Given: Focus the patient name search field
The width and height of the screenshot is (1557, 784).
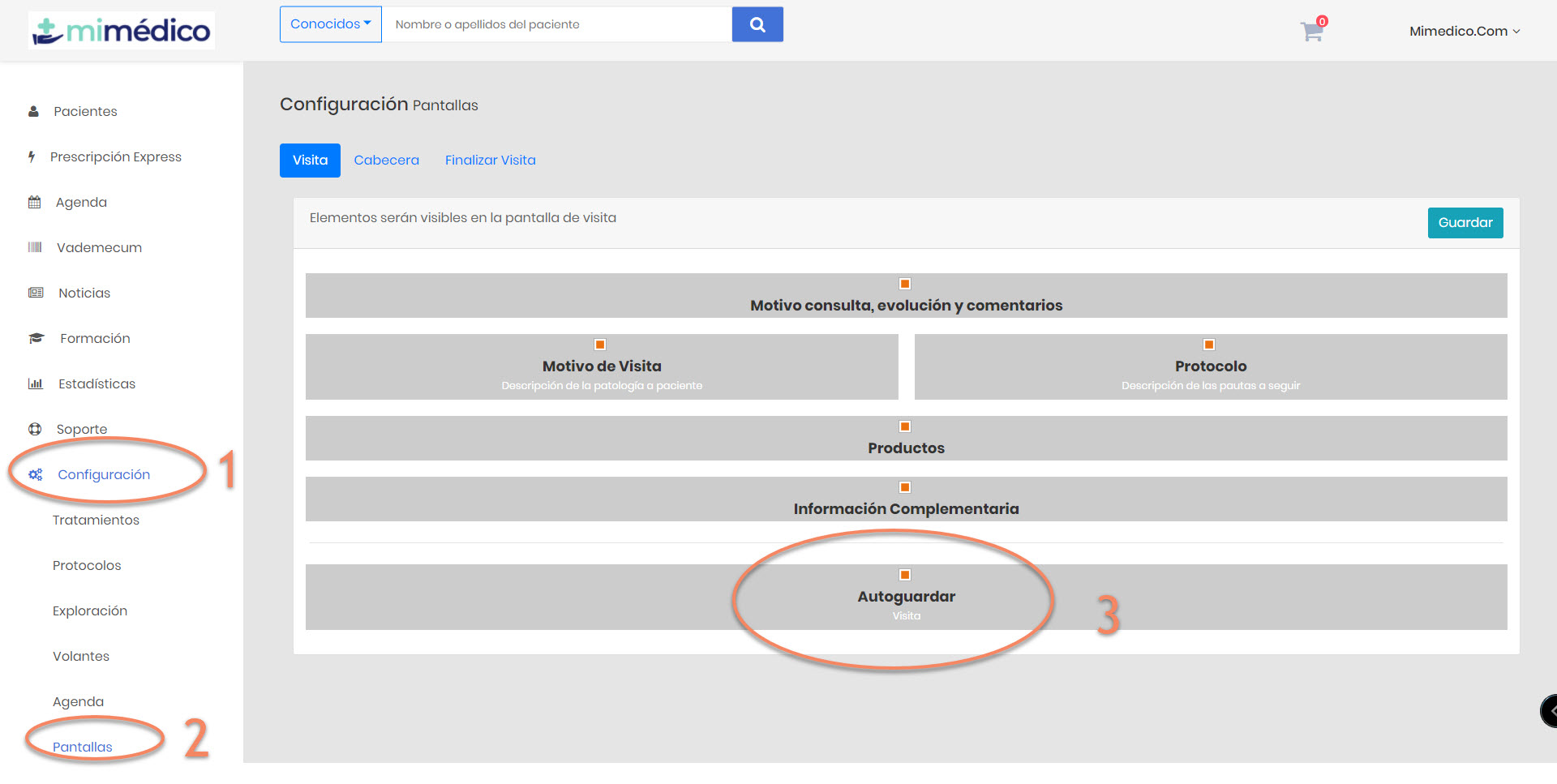Looking at the screenshot, I should click(556, 24).
